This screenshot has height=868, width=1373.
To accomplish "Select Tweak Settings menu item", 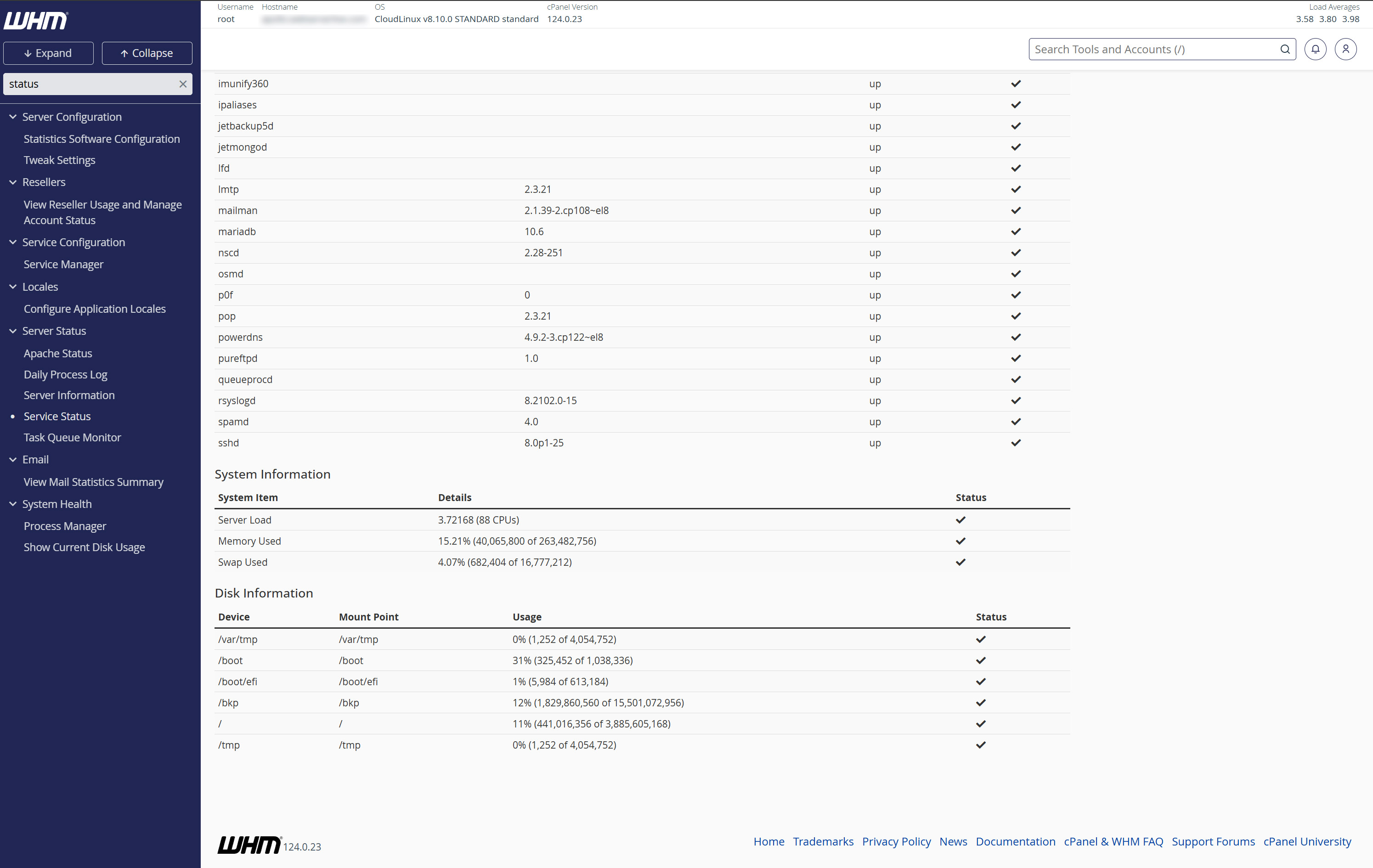I will (x=59, y=160).
